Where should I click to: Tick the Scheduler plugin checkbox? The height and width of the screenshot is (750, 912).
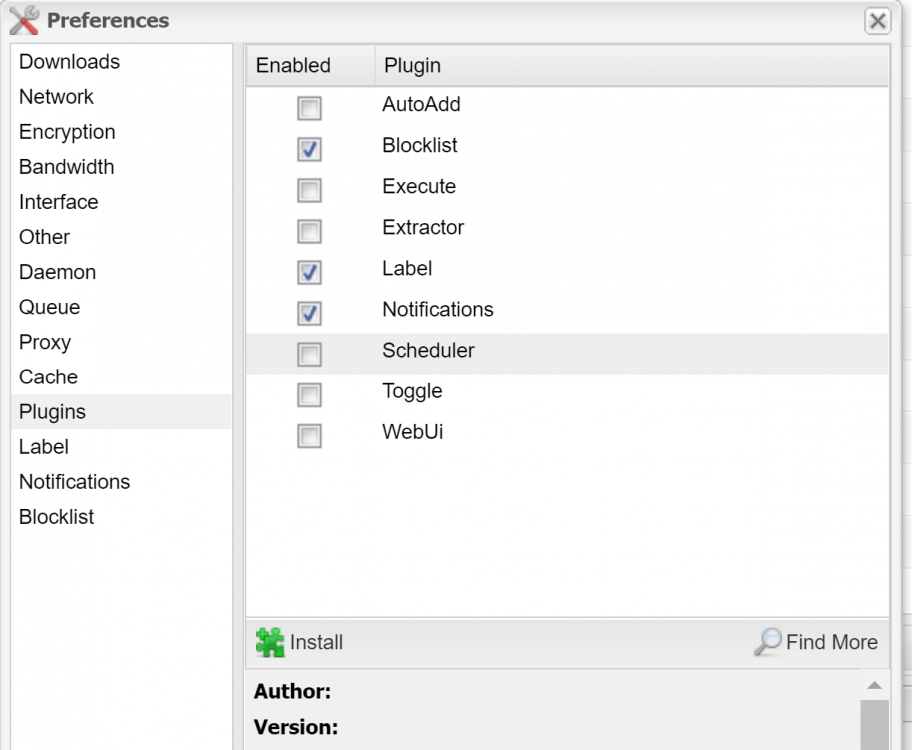tap(309, 354)
